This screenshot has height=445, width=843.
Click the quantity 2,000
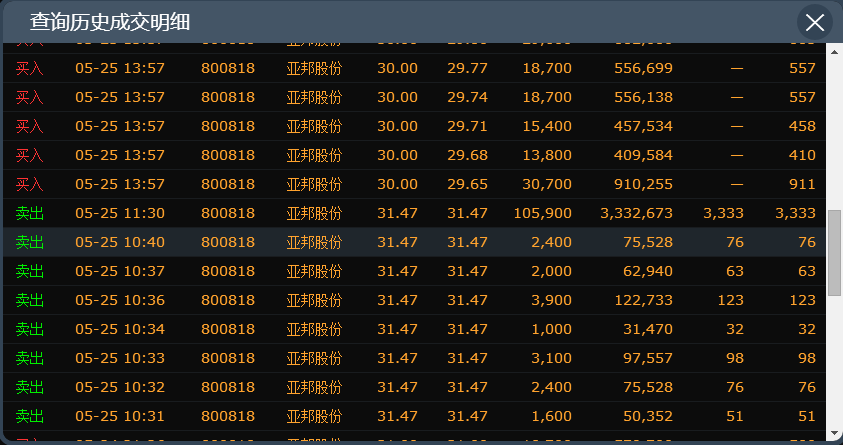point(551,271)
